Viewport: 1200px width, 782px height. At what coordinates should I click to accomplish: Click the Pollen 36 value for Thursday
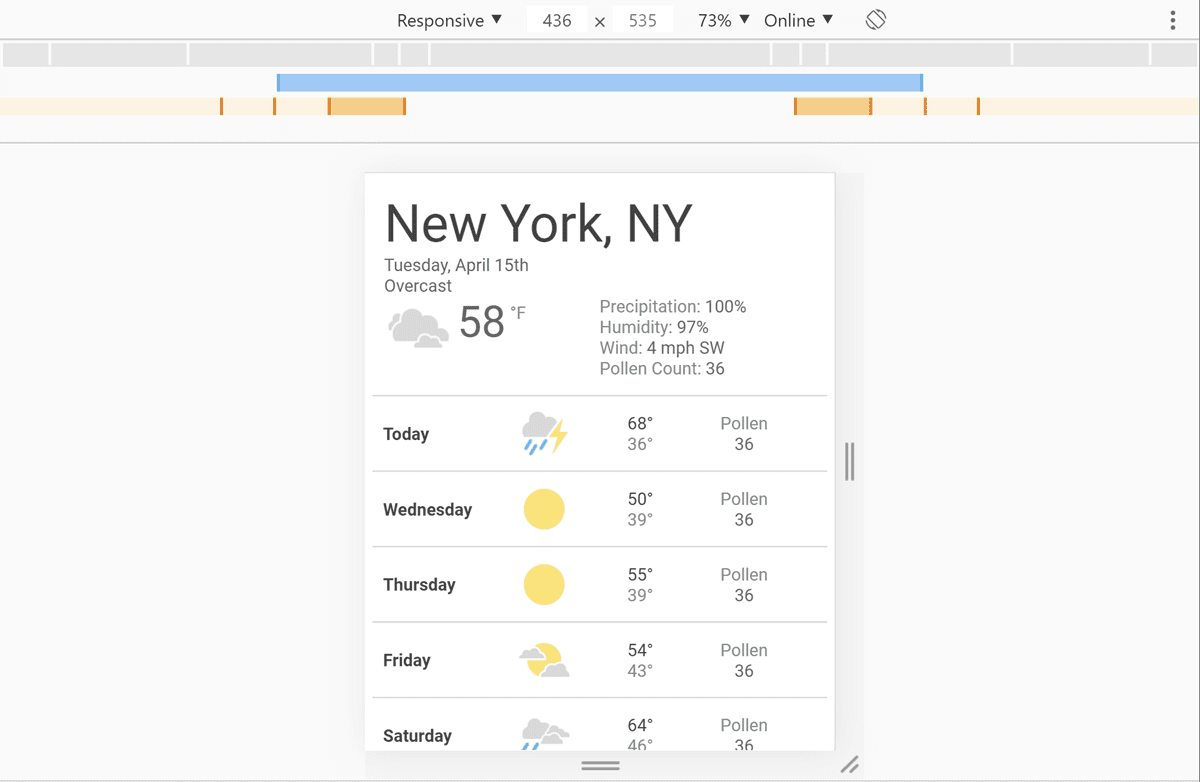(x=744, y=584)
